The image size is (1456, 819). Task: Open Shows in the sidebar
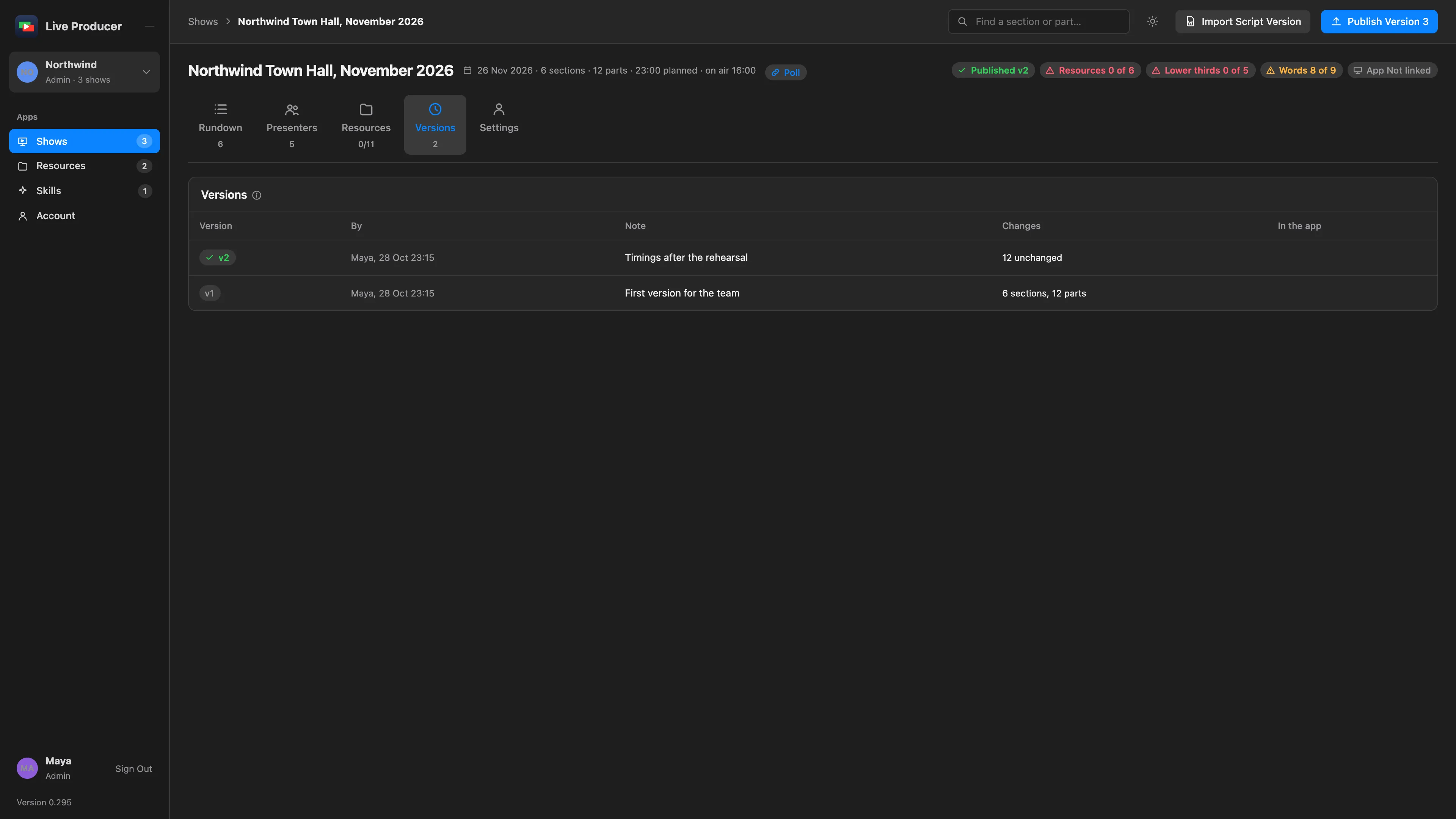point(84,141)
